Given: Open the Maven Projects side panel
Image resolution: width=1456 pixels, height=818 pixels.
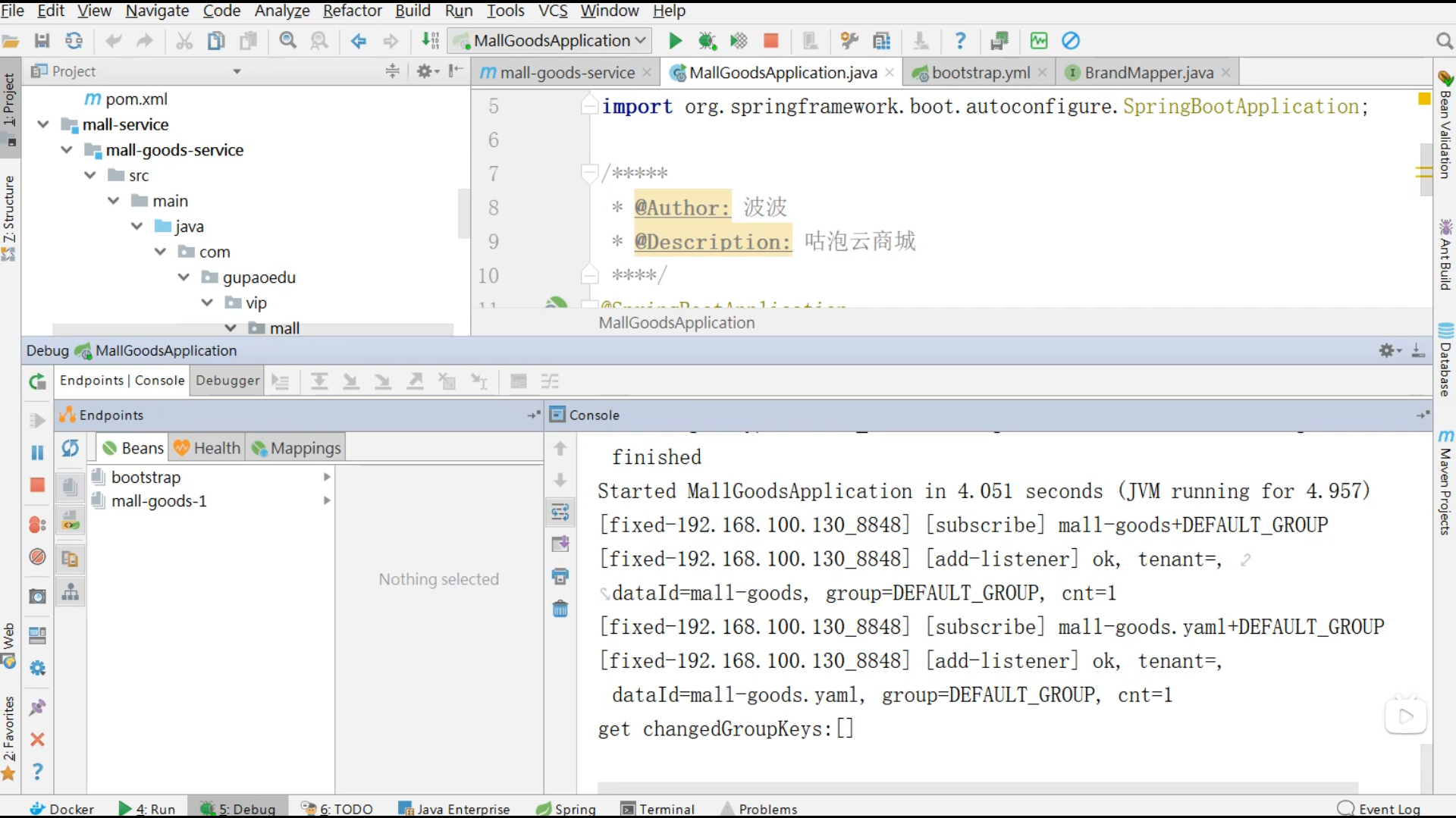Looking at the screenshot, I should [1445, 482].
